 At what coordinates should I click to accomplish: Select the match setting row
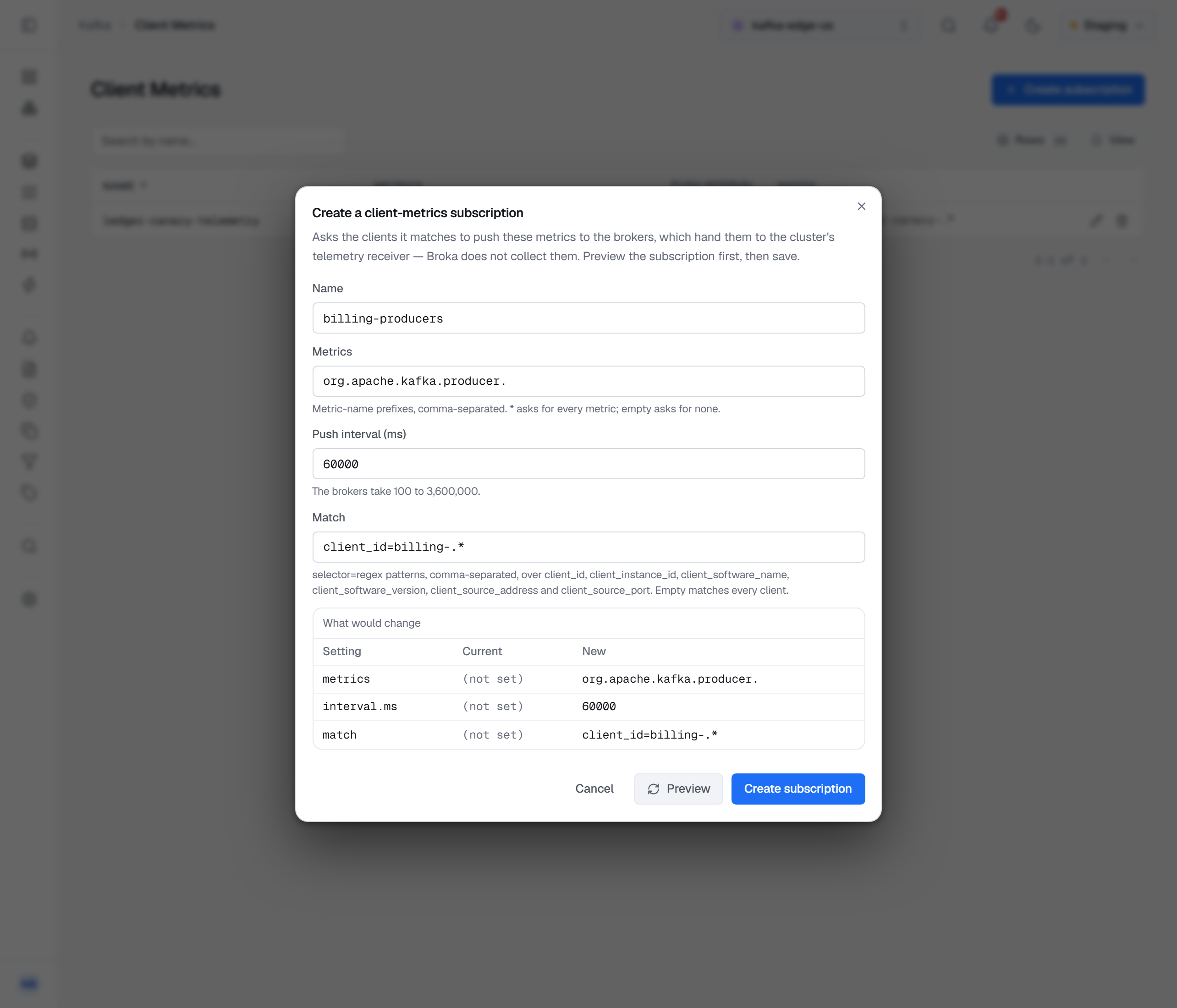tap(588, 735)
